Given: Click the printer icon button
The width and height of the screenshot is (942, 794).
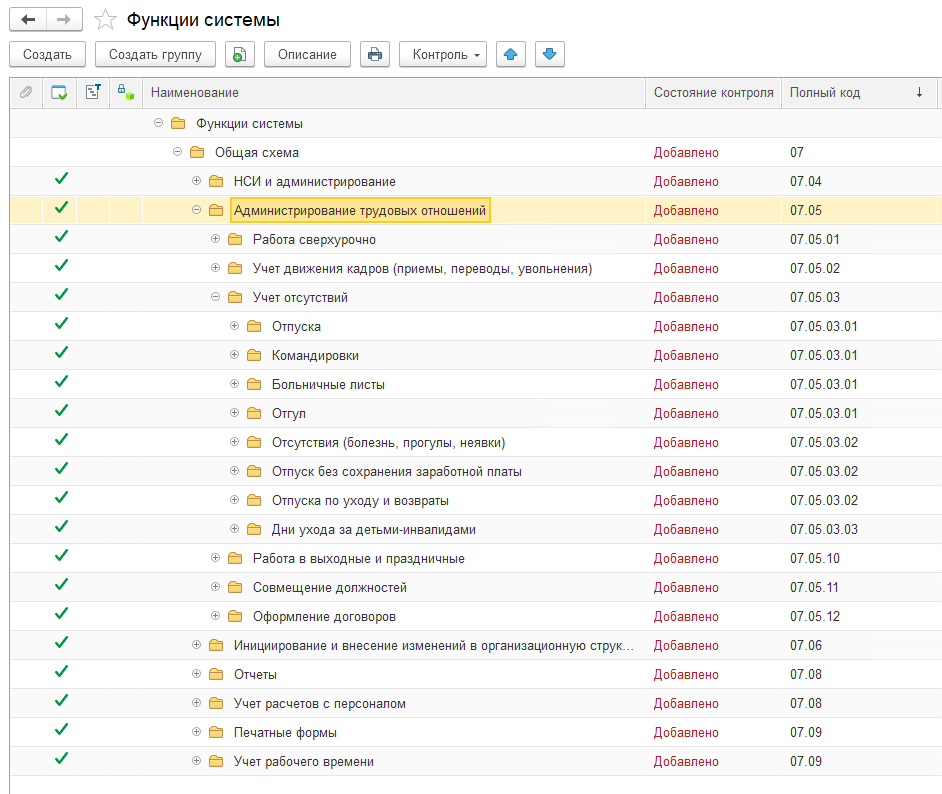Looking at the screenshot, I should [375, 54].
